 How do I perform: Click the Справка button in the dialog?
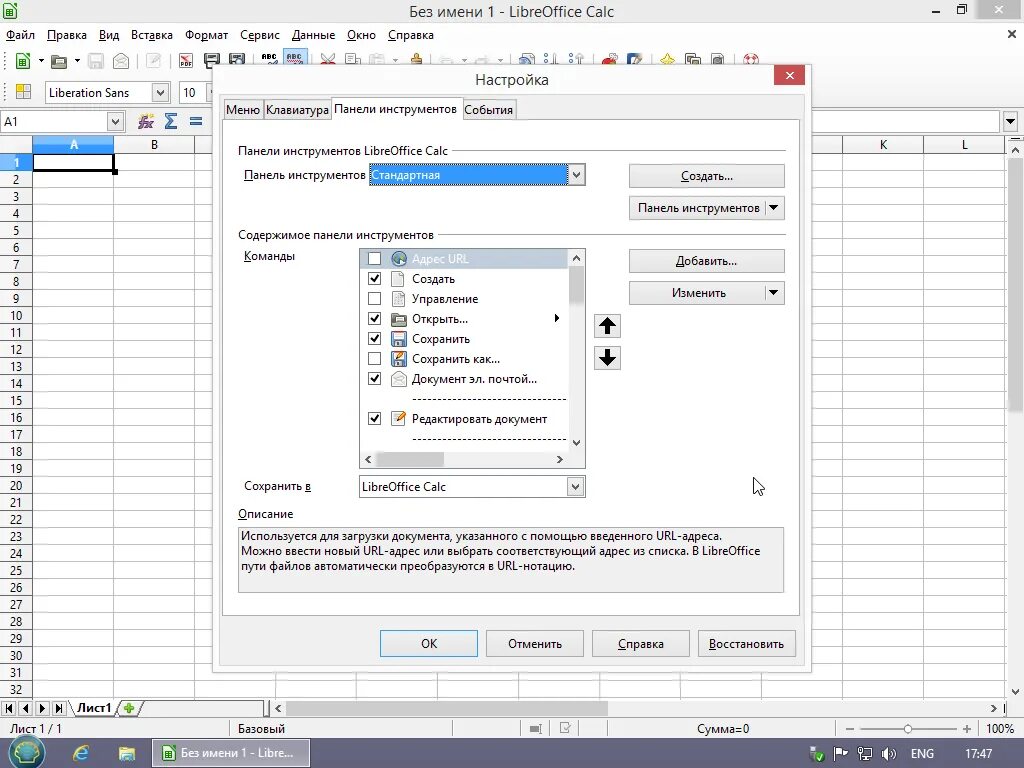point(641,643)
